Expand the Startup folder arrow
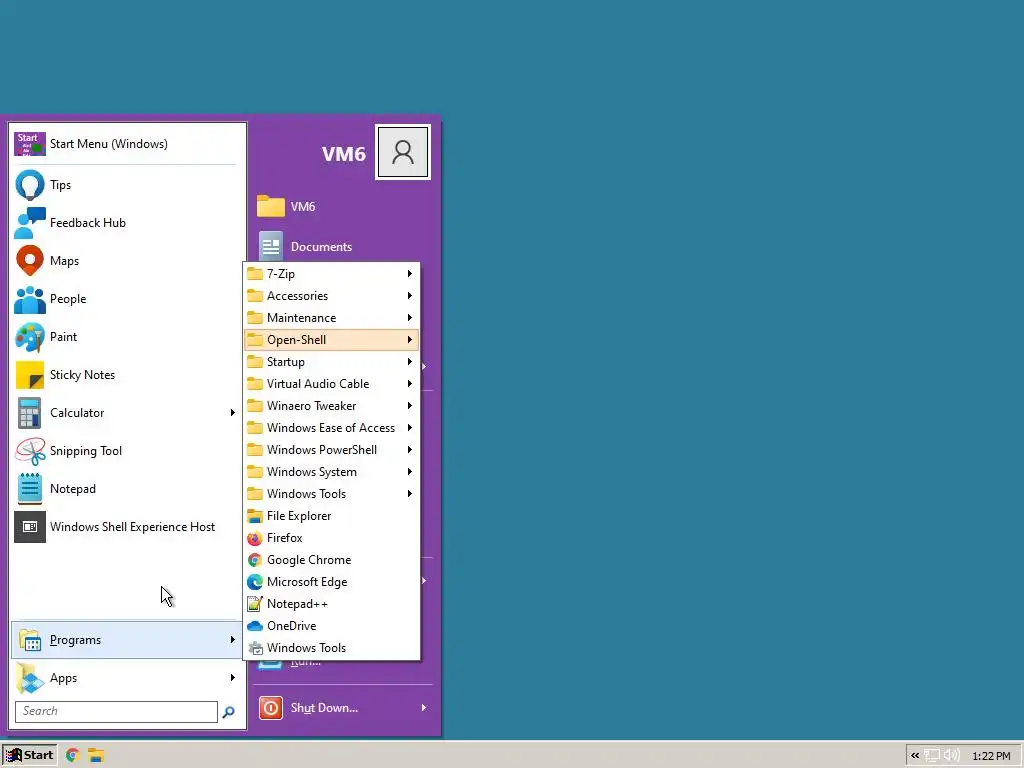 (x=409, y=362)
